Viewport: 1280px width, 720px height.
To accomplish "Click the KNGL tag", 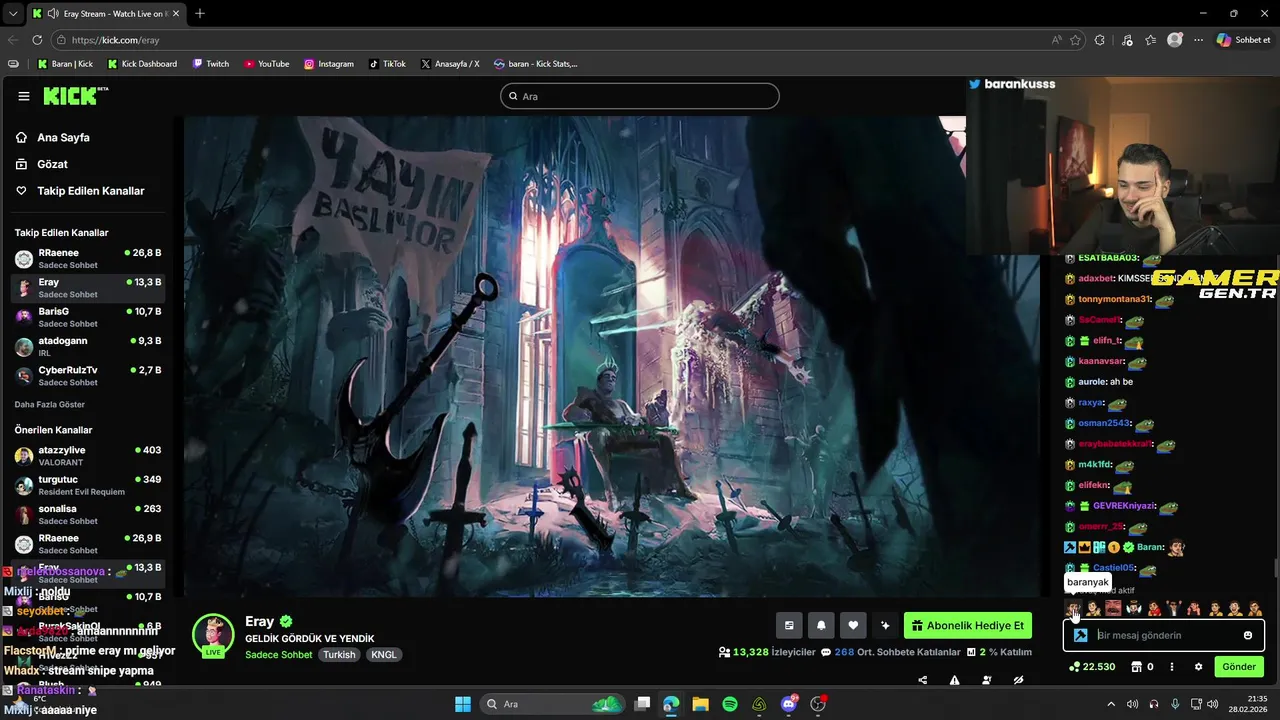I will coord(384,655).
